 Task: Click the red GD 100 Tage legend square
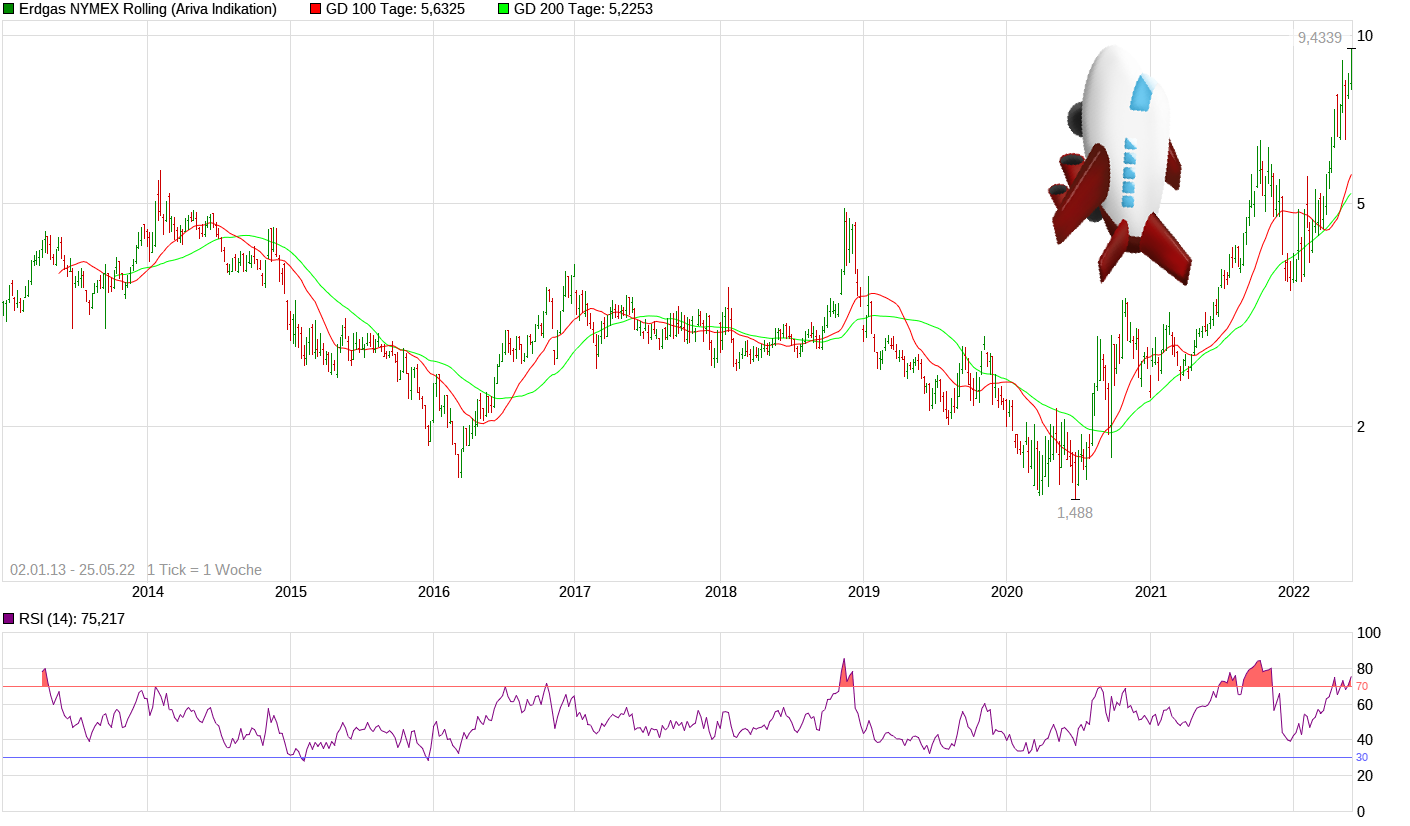(x=315, y=9)
